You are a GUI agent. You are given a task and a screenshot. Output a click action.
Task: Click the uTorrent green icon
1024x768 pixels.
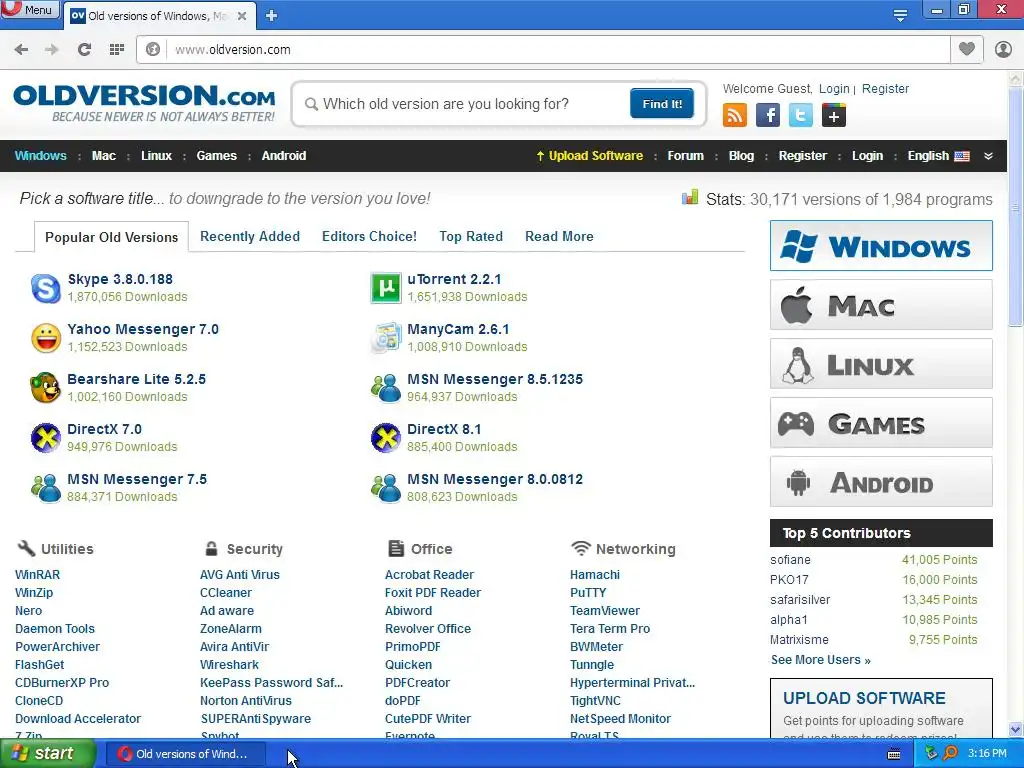click(x=386, y=288)
